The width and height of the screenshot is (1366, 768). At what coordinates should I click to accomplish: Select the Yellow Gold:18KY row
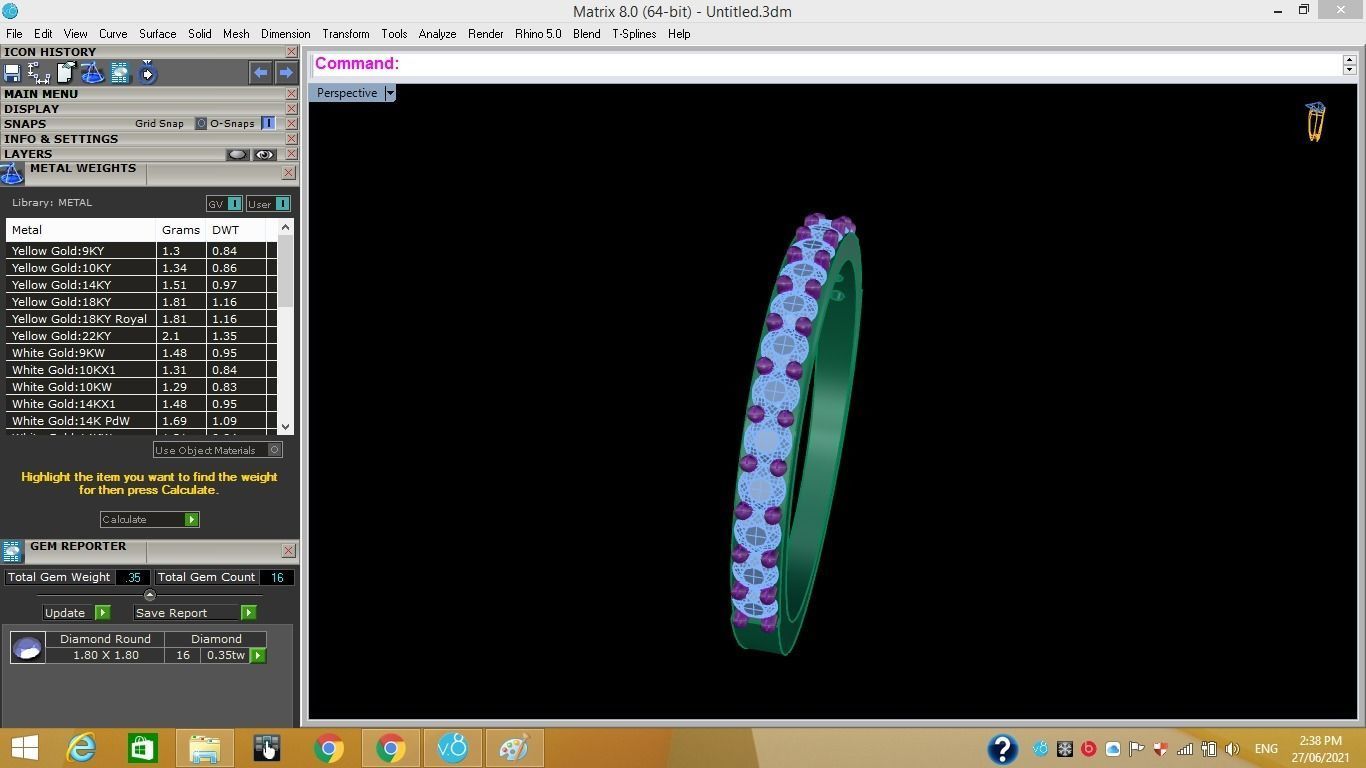tap(141, 302)
